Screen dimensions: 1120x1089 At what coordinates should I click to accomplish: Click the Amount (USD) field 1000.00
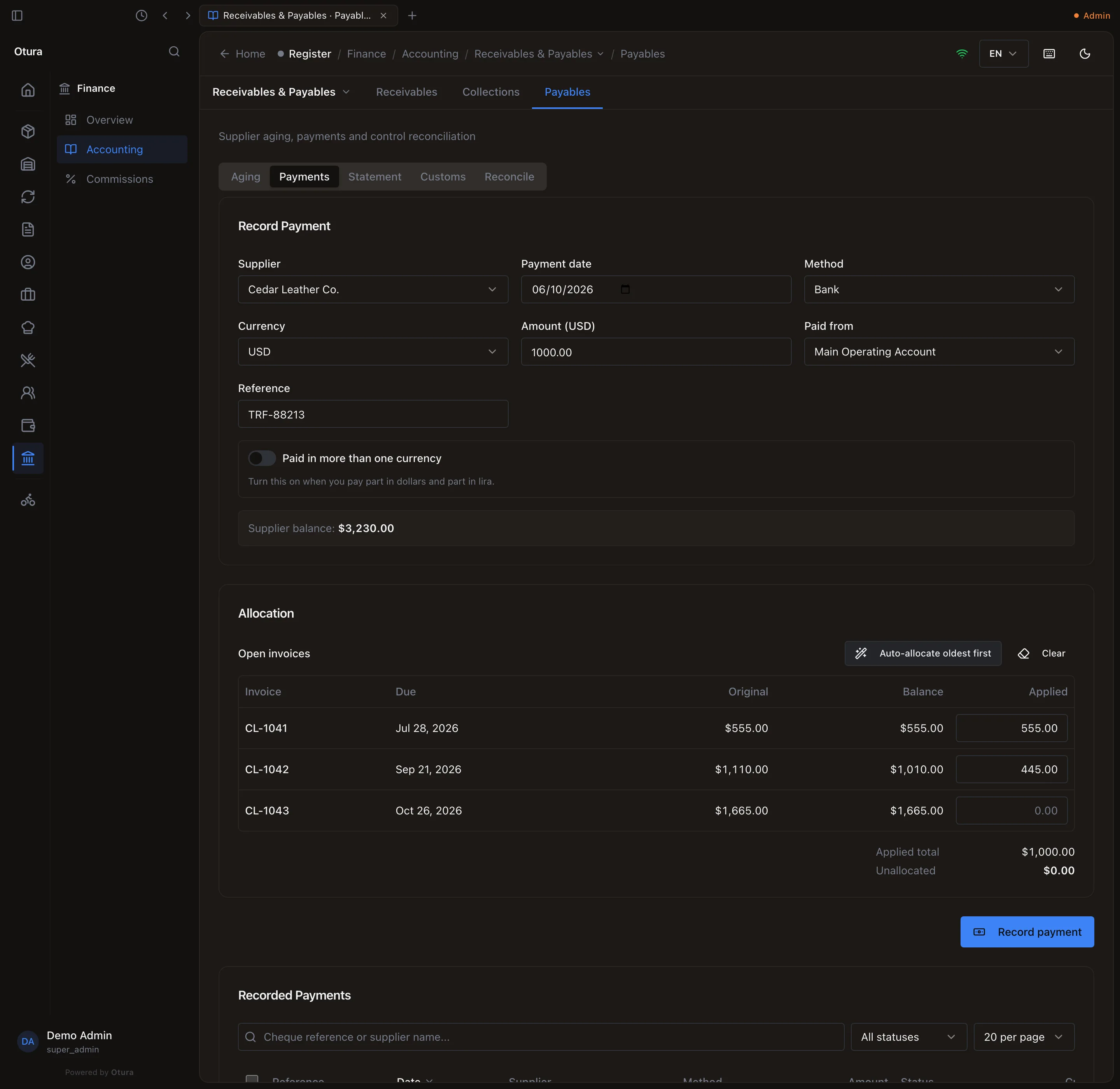coord(656,352)
